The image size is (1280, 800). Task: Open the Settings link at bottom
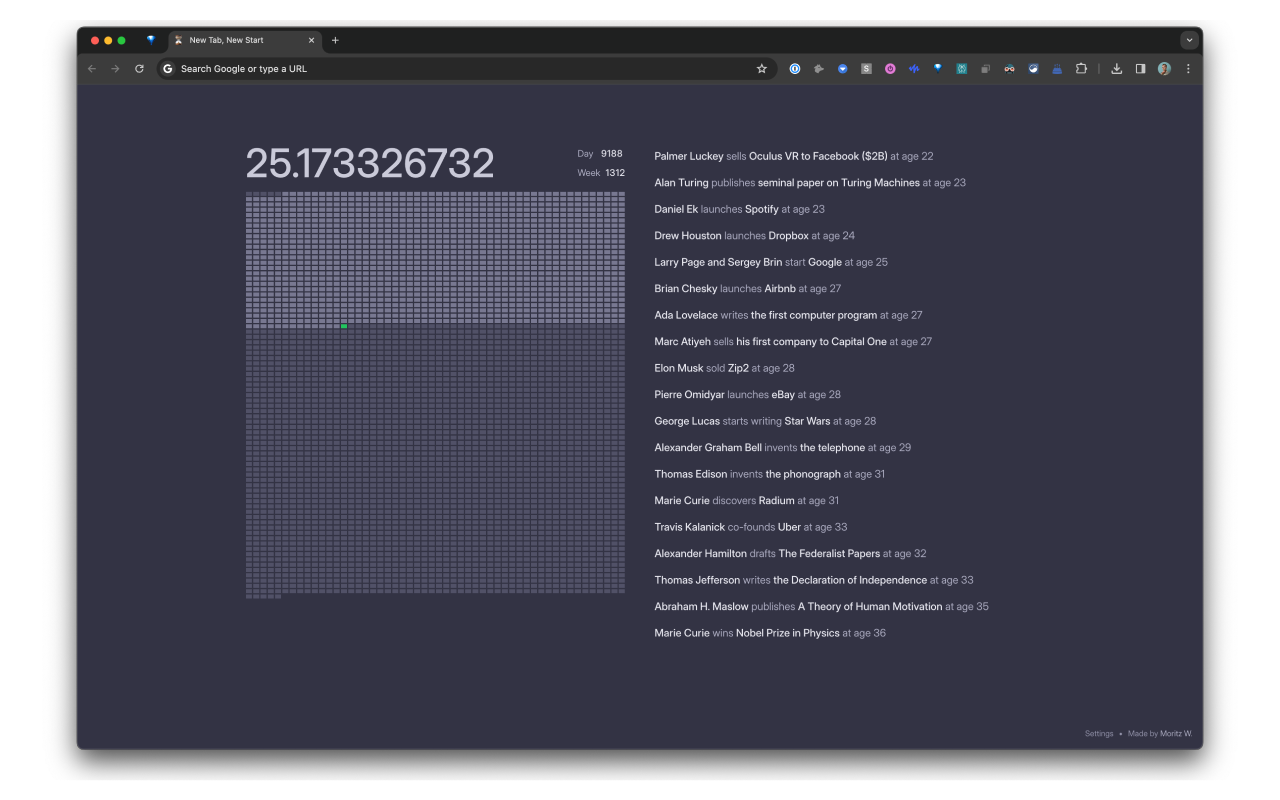coord(1099,734)
